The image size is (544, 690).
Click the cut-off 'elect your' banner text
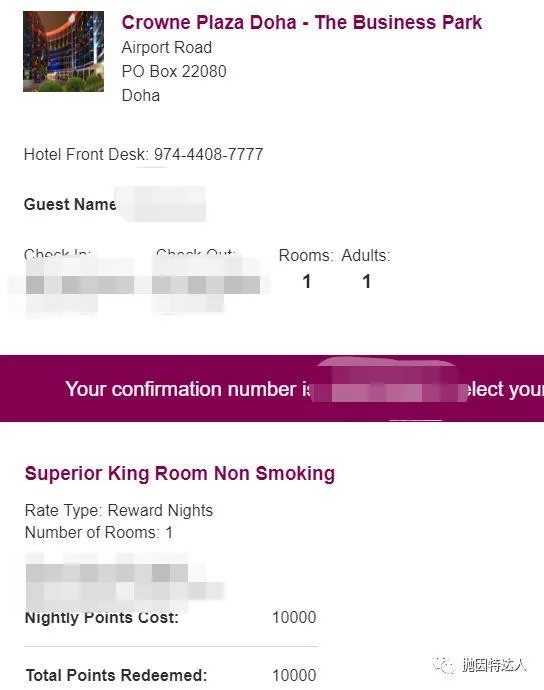pyautogui.click(x=503, y=390)
